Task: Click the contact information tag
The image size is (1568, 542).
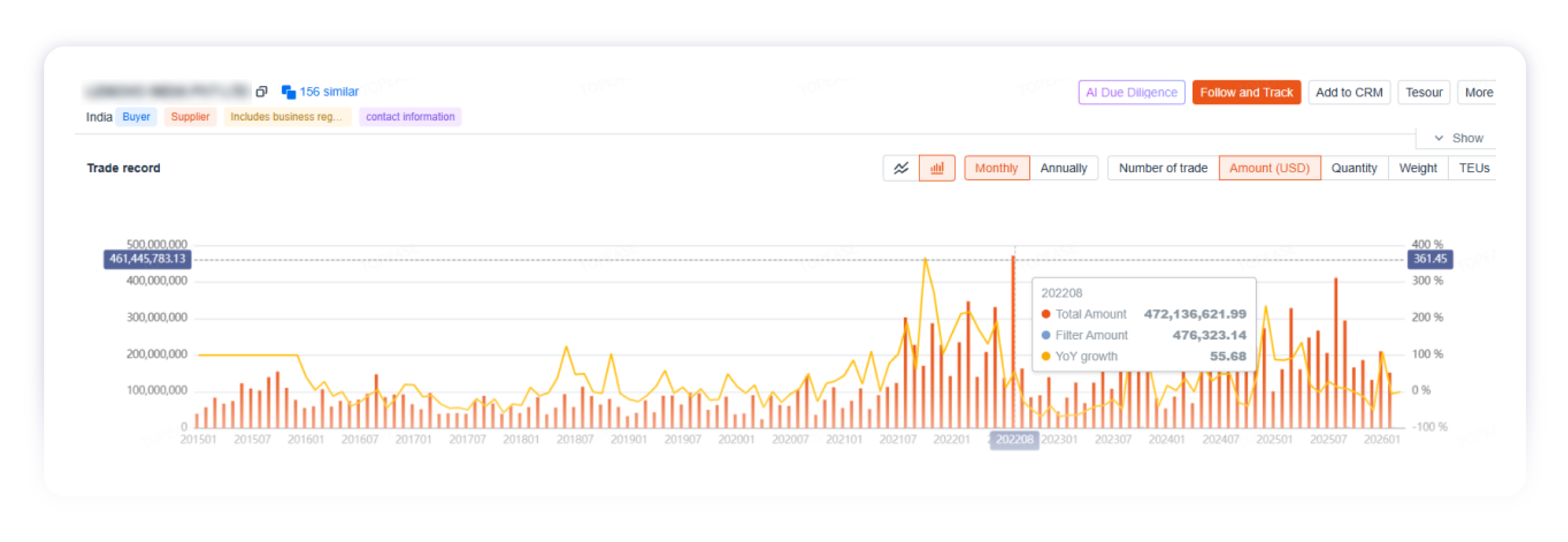Action: (410, 117)
